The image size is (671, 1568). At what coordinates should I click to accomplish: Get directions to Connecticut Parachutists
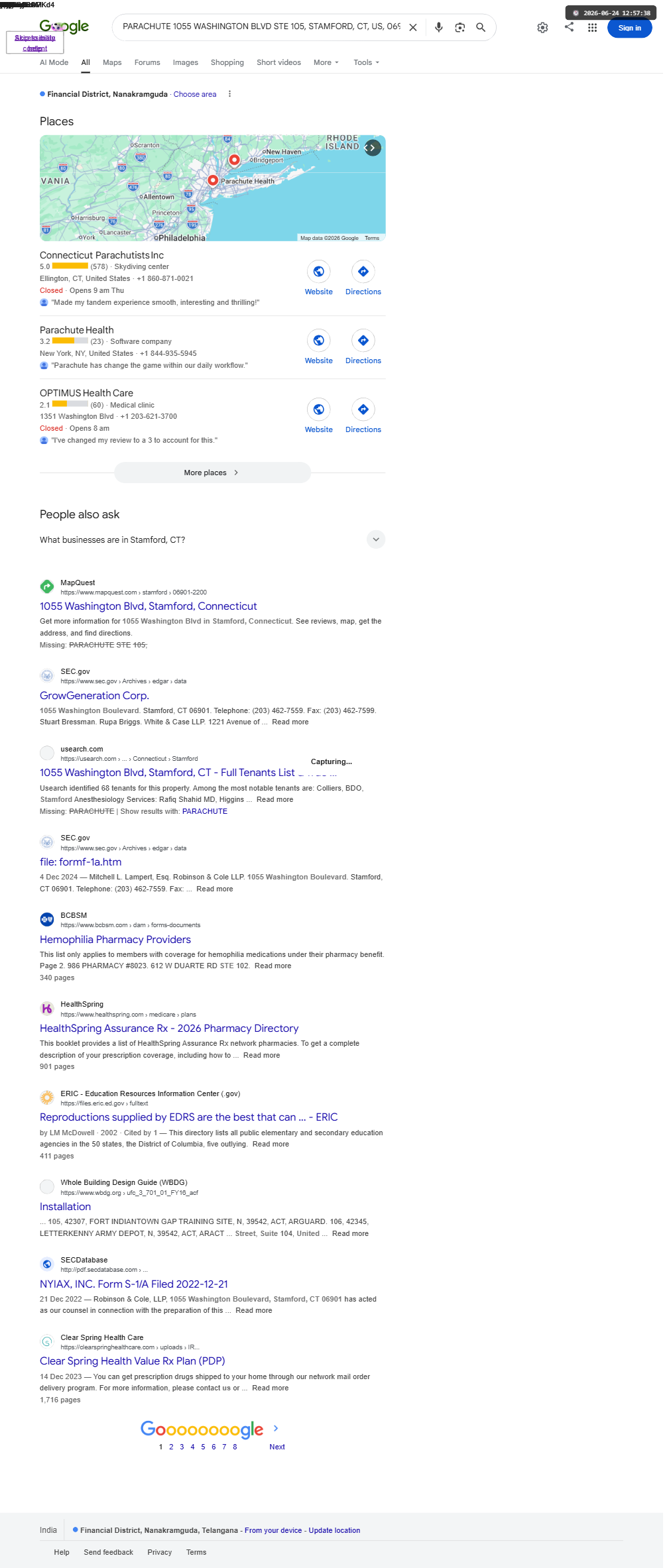[363, 271]
